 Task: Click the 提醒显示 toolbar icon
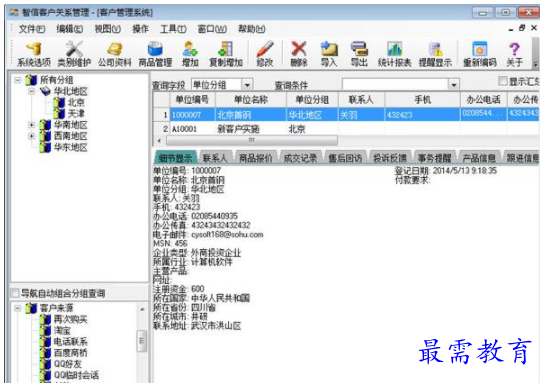pos(435,54)
